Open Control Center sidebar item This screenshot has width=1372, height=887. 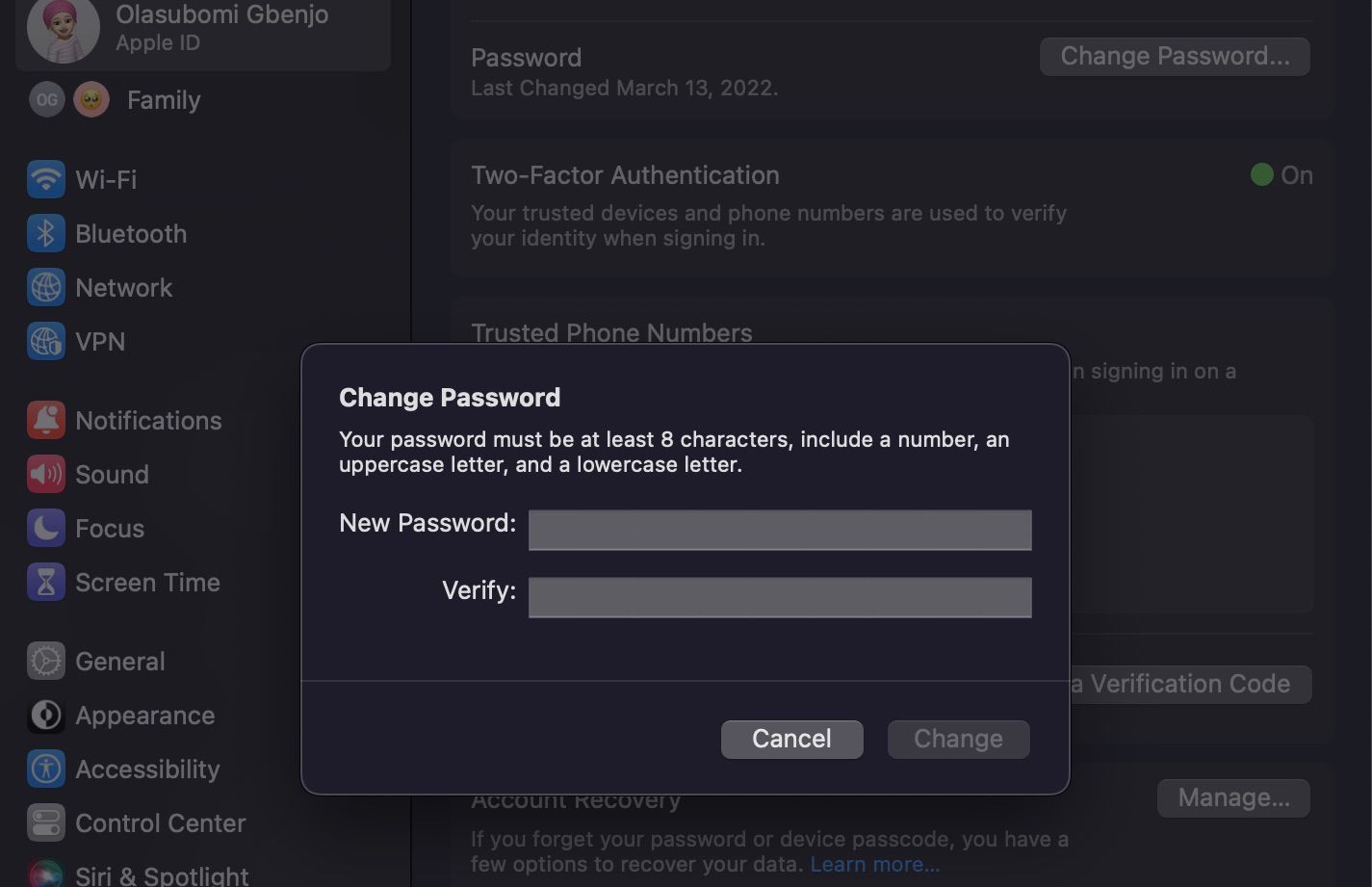coord(160,823)
